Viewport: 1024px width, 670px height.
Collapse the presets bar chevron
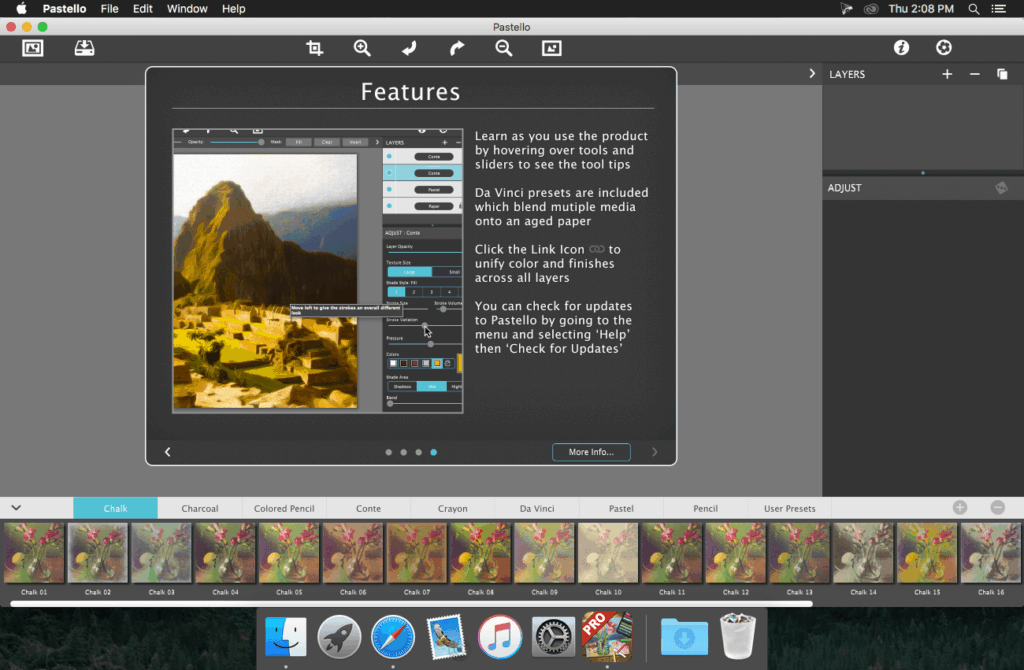(x=16, y=507)
